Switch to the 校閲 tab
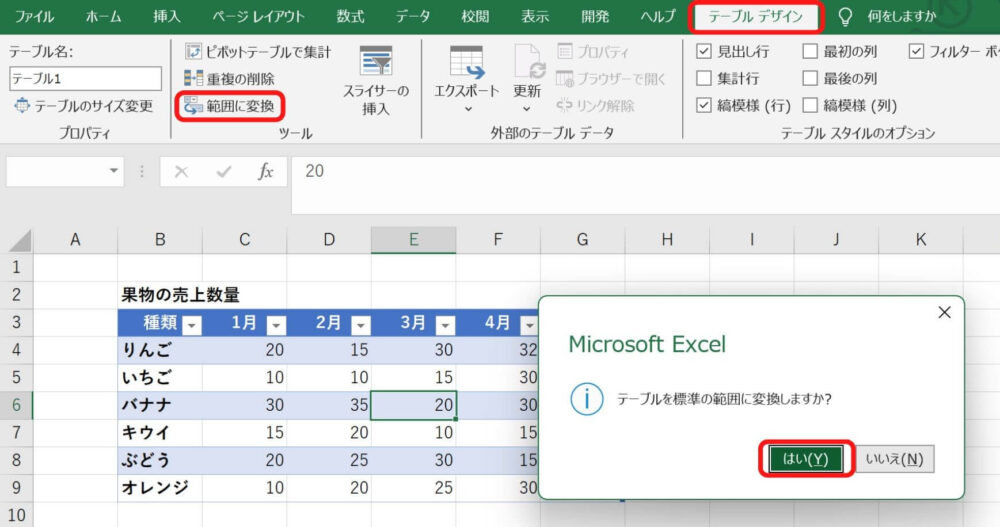1000x527 pixels. click(475, 17)
